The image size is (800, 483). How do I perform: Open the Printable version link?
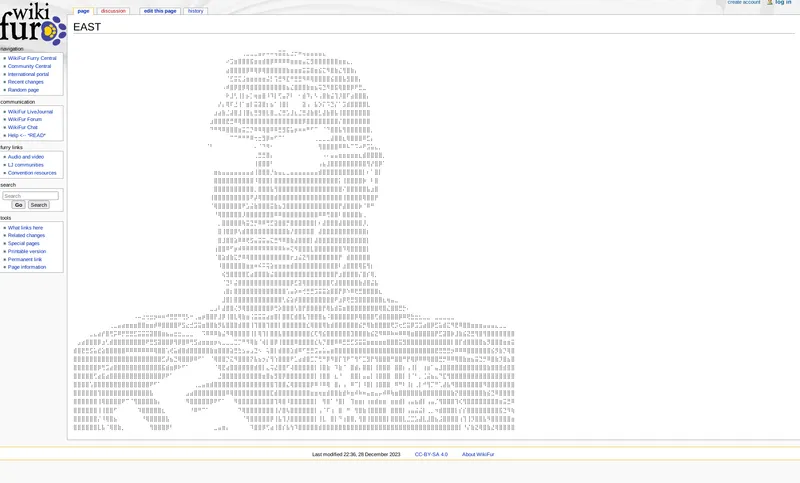[x=27, y=251]
